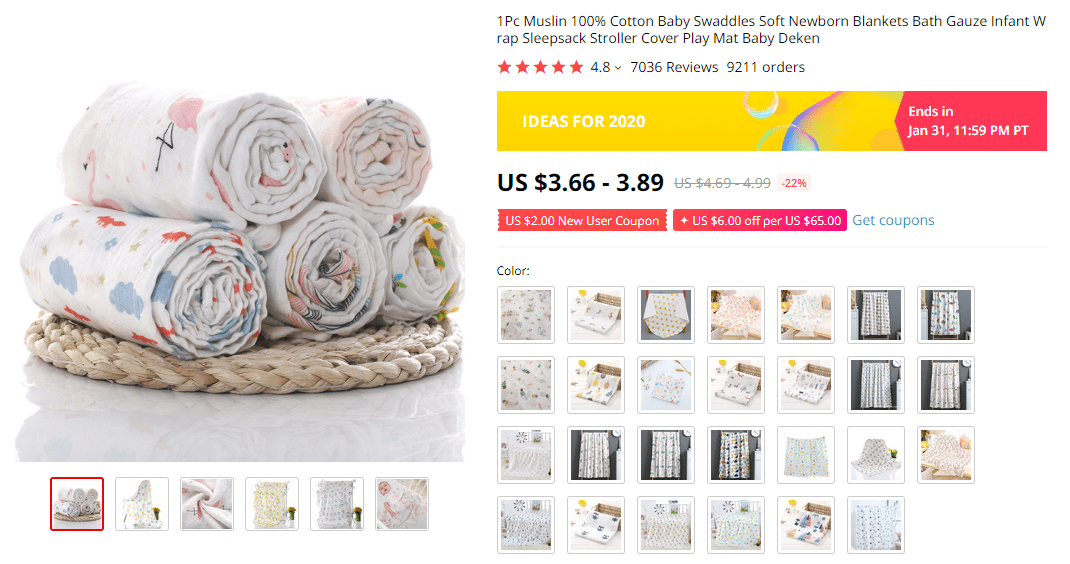Choose the last color swatch in the bottom row
This screenshot has width=1070, height=564.
[876, 524]
